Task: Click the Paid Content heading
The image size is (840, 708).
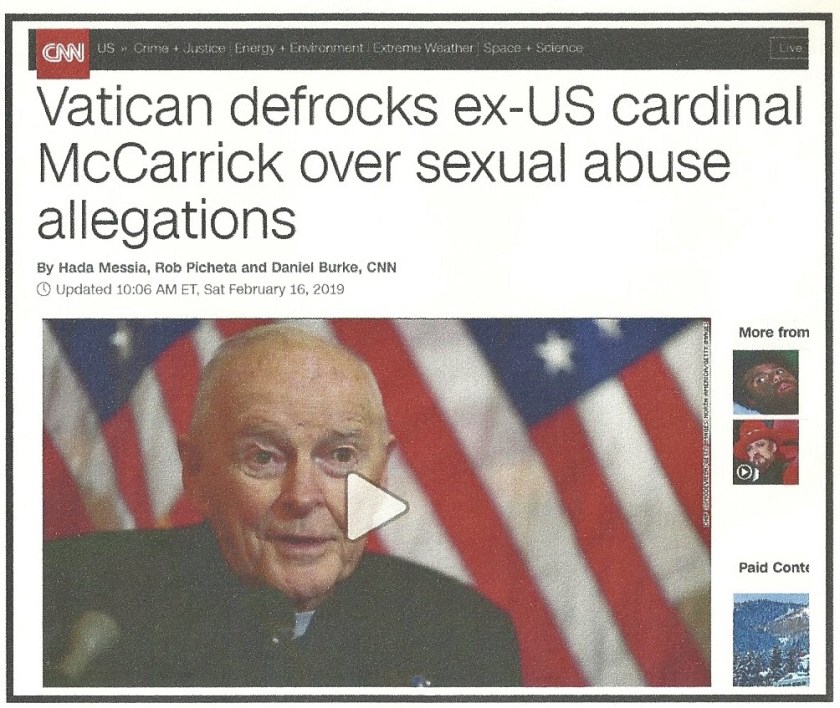Action: click(774, 567)
